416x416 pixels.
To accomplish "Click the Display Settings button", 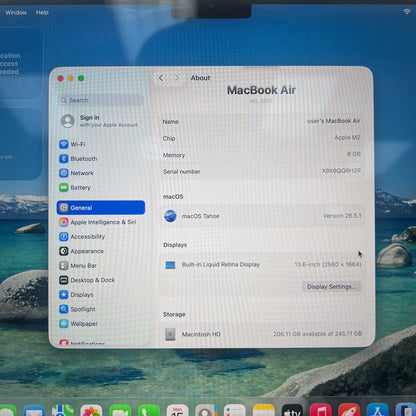I will point(332,287).
